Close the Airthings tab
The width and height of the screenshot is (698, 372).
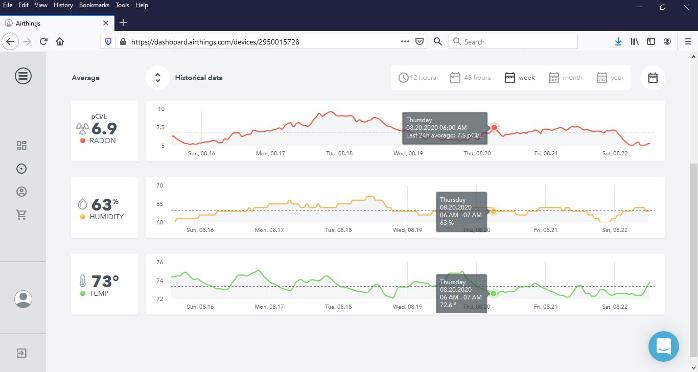click(x=106, y=23)
